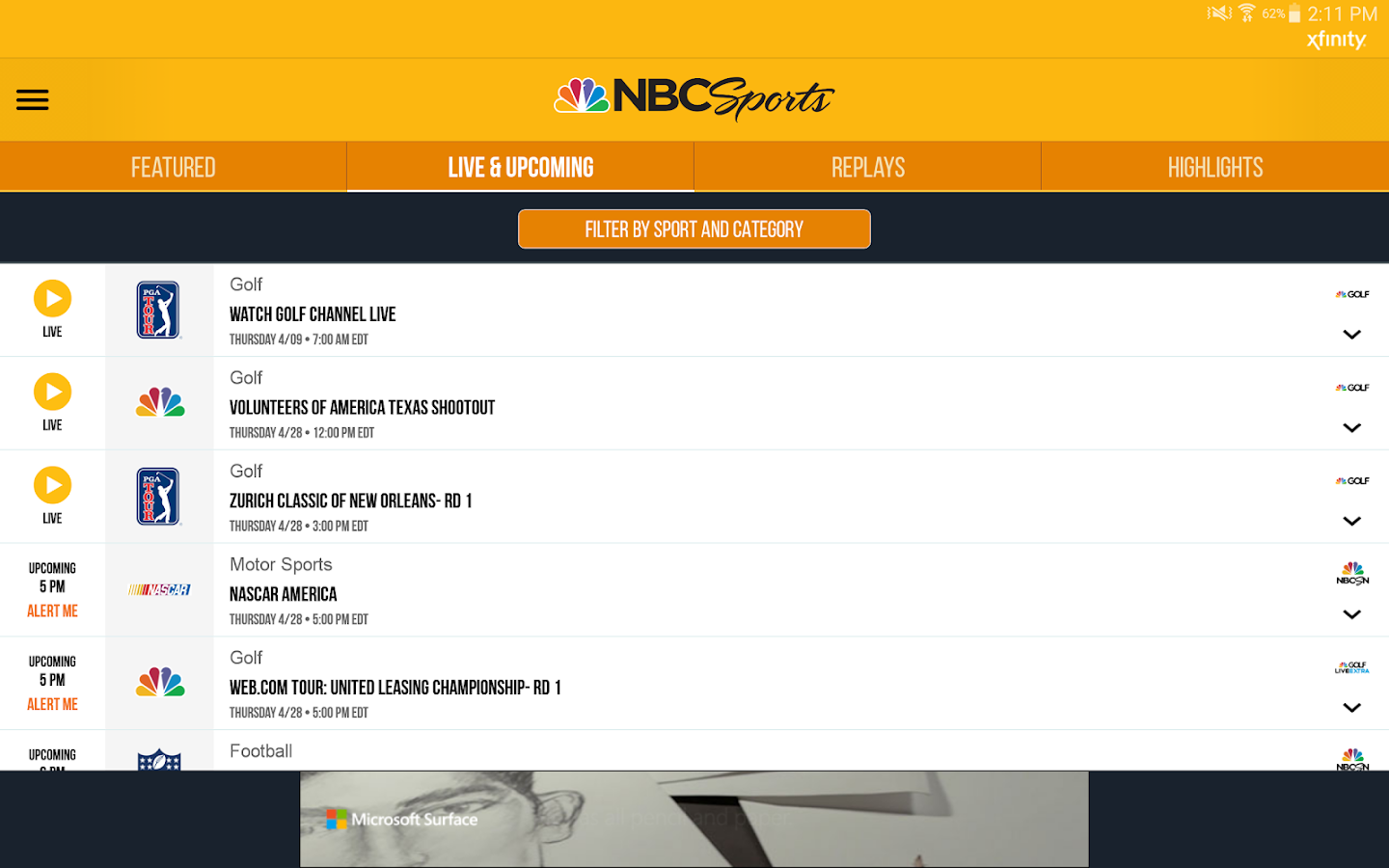The image size is (1389, 868).
Task: Open PGA Tour logo for Zurich Classic row
Action: [x=159, y=496]
